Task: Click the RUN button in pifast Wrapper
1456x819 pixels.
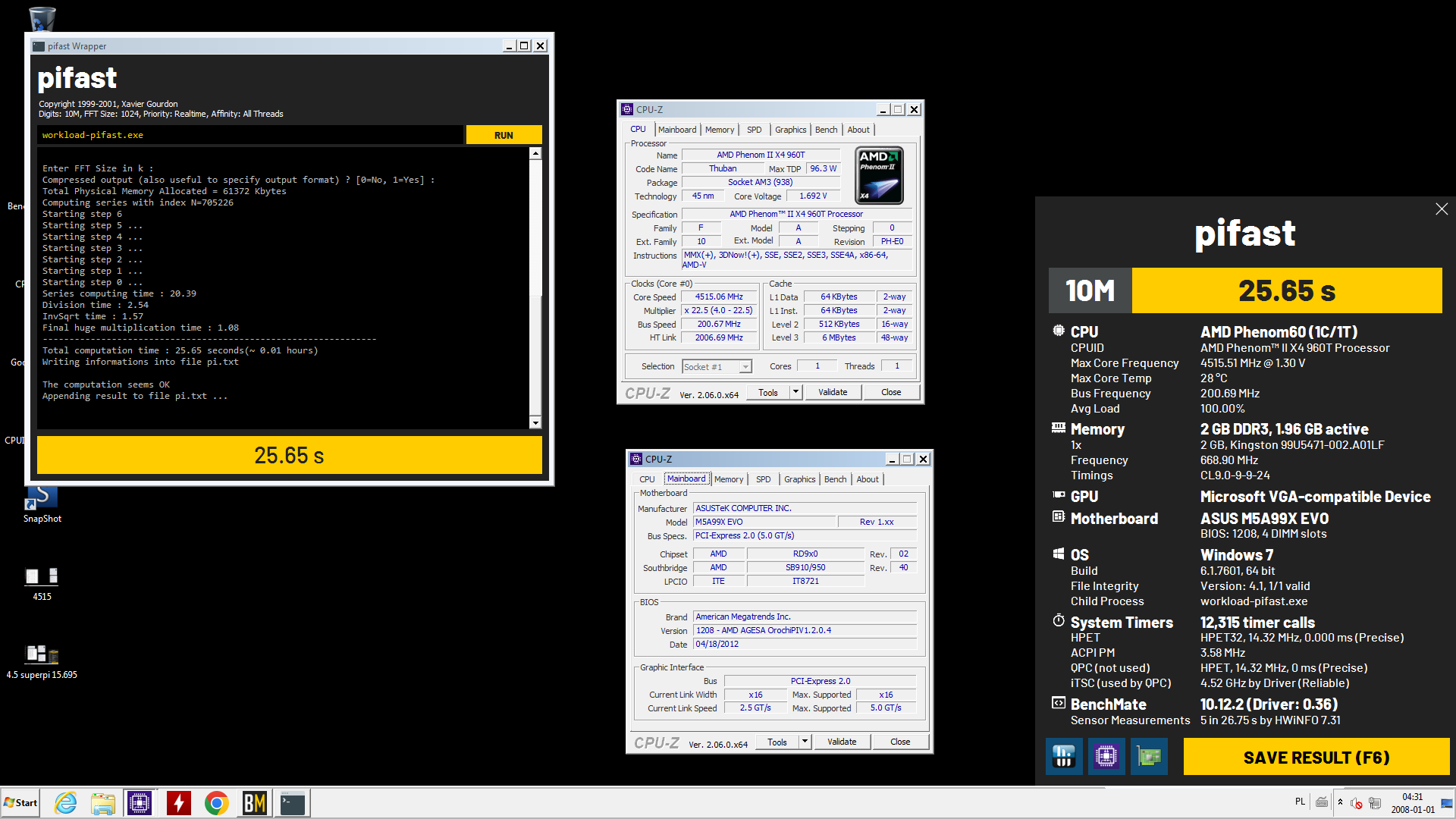Action: 504,135
